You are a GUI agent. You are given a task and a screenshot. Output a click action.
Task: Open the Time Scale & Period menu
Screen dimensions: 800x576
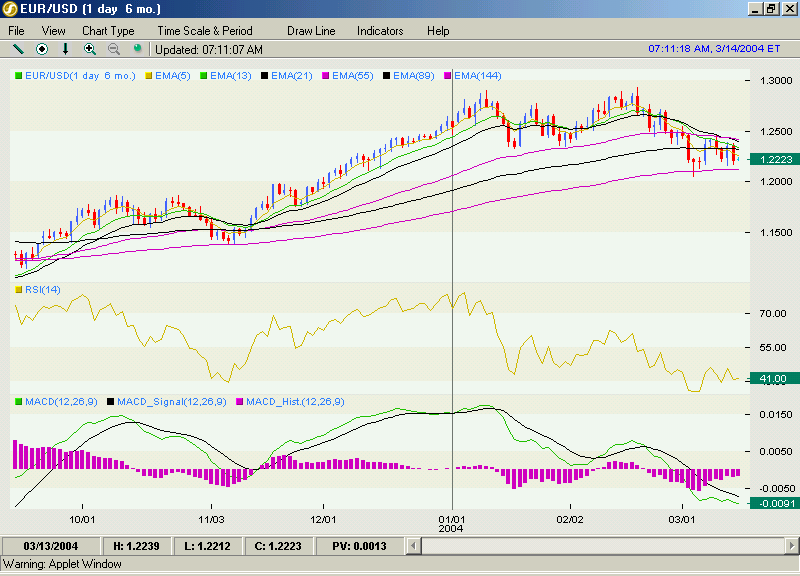[x=205, y=31]
